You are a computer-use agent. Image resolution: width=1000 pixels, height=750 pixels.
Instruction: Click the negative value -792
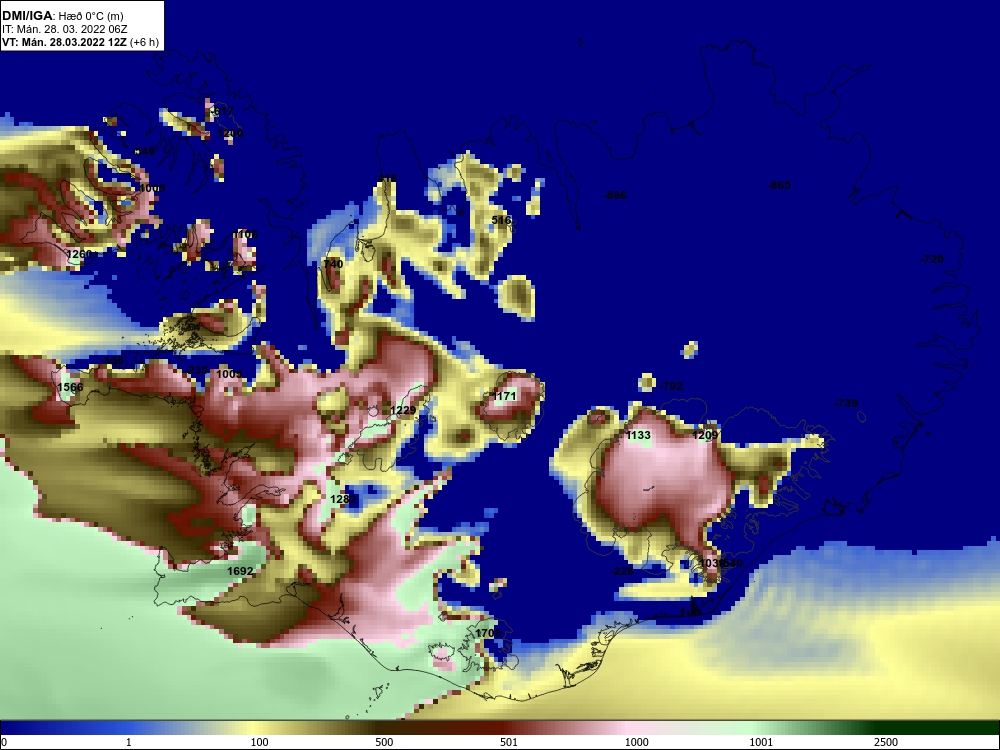coord(671,386)
